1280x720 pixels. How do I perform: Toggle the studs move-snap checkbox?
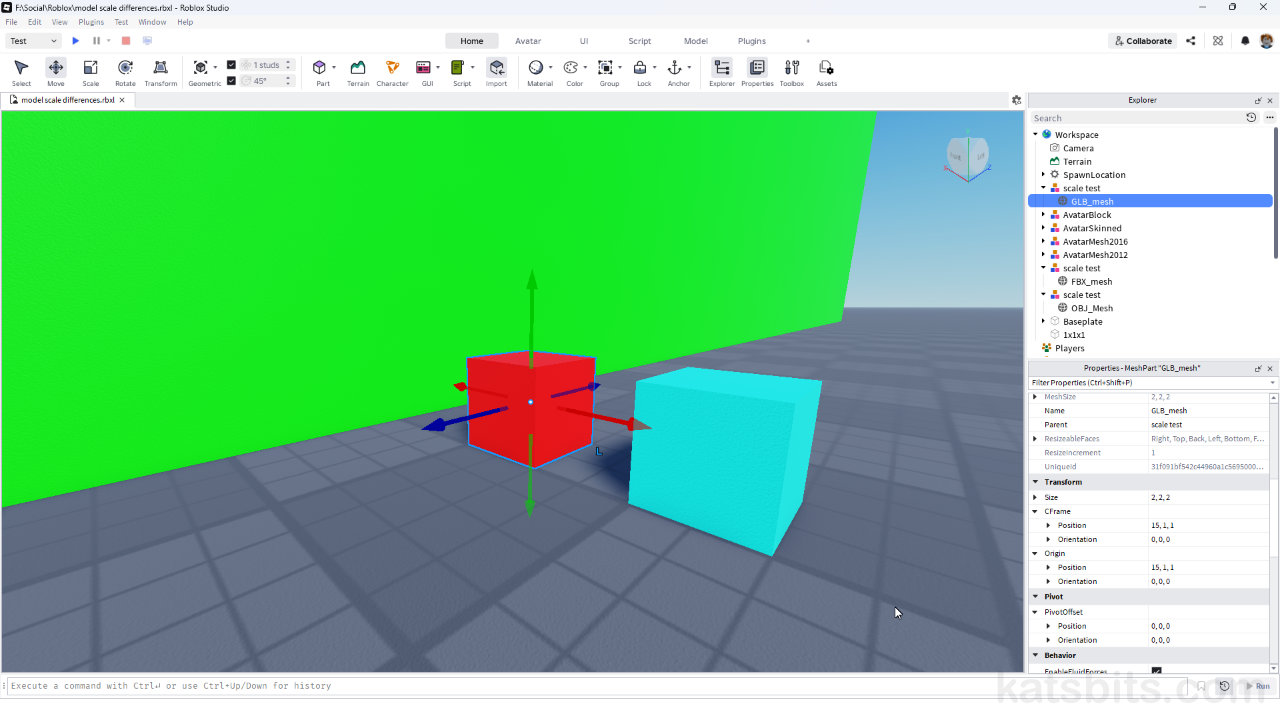pos(232,65)
